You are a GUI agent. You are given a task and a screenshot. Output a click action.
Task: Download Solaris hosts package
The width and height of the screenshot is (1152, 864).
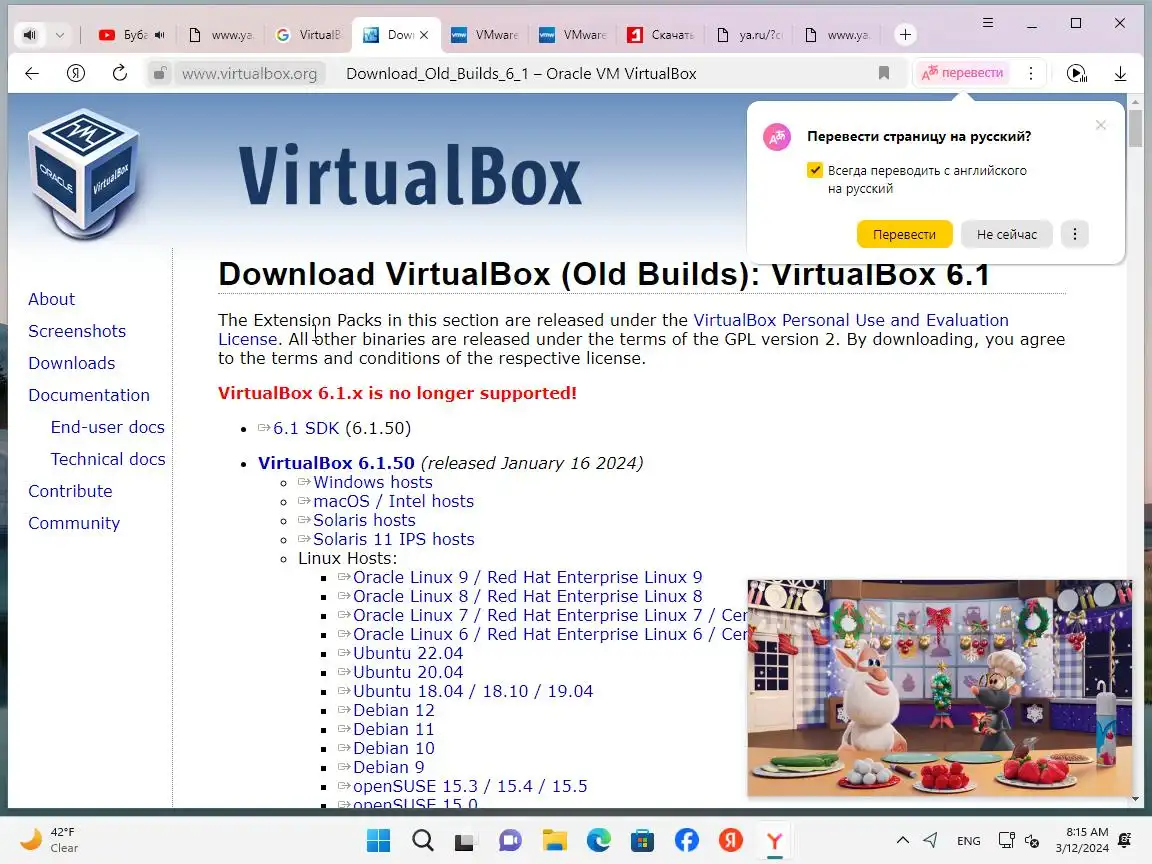tap(364, 520)
